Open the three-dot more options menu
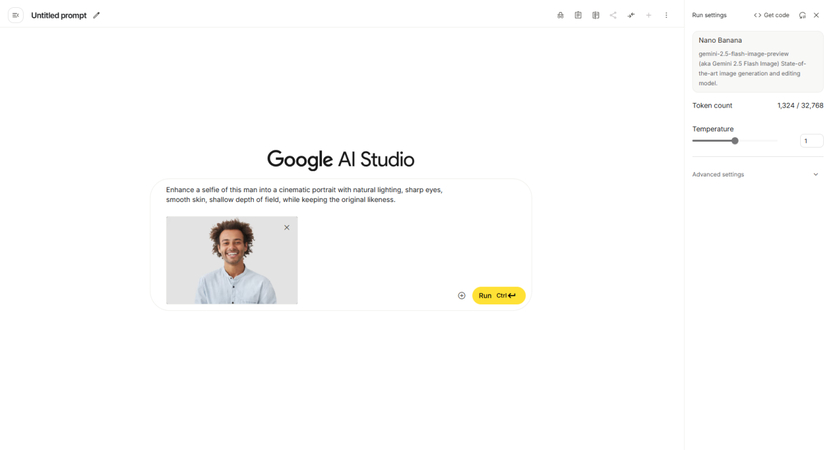831x450 pixels. coord(666,15)
